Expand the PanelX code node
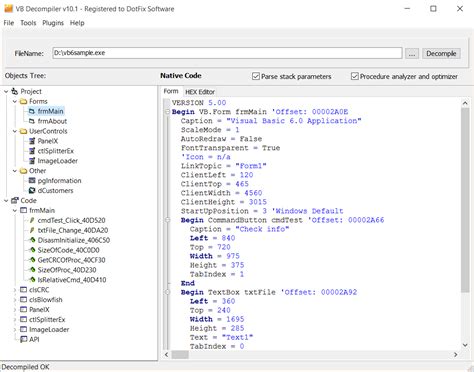The image size is (474, 372). (15, 310)
